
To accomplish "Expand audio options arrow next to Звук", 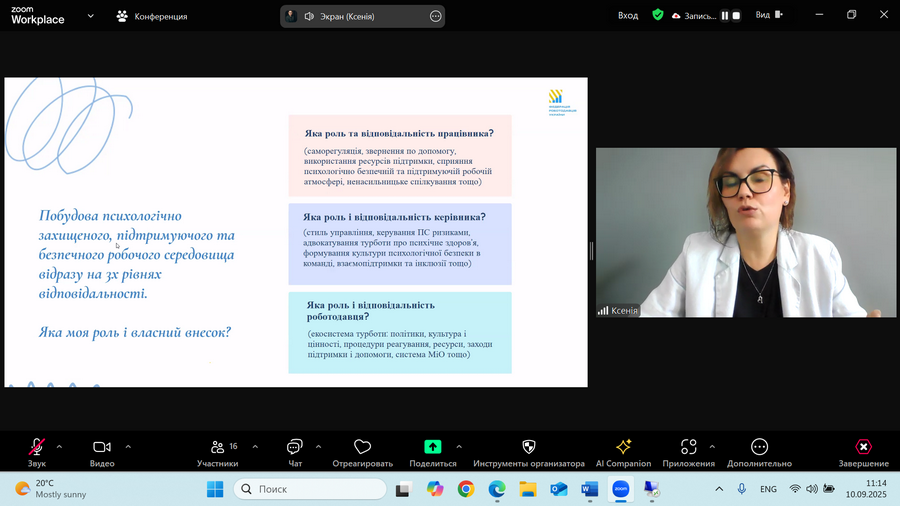I will (x=59, y=446).
